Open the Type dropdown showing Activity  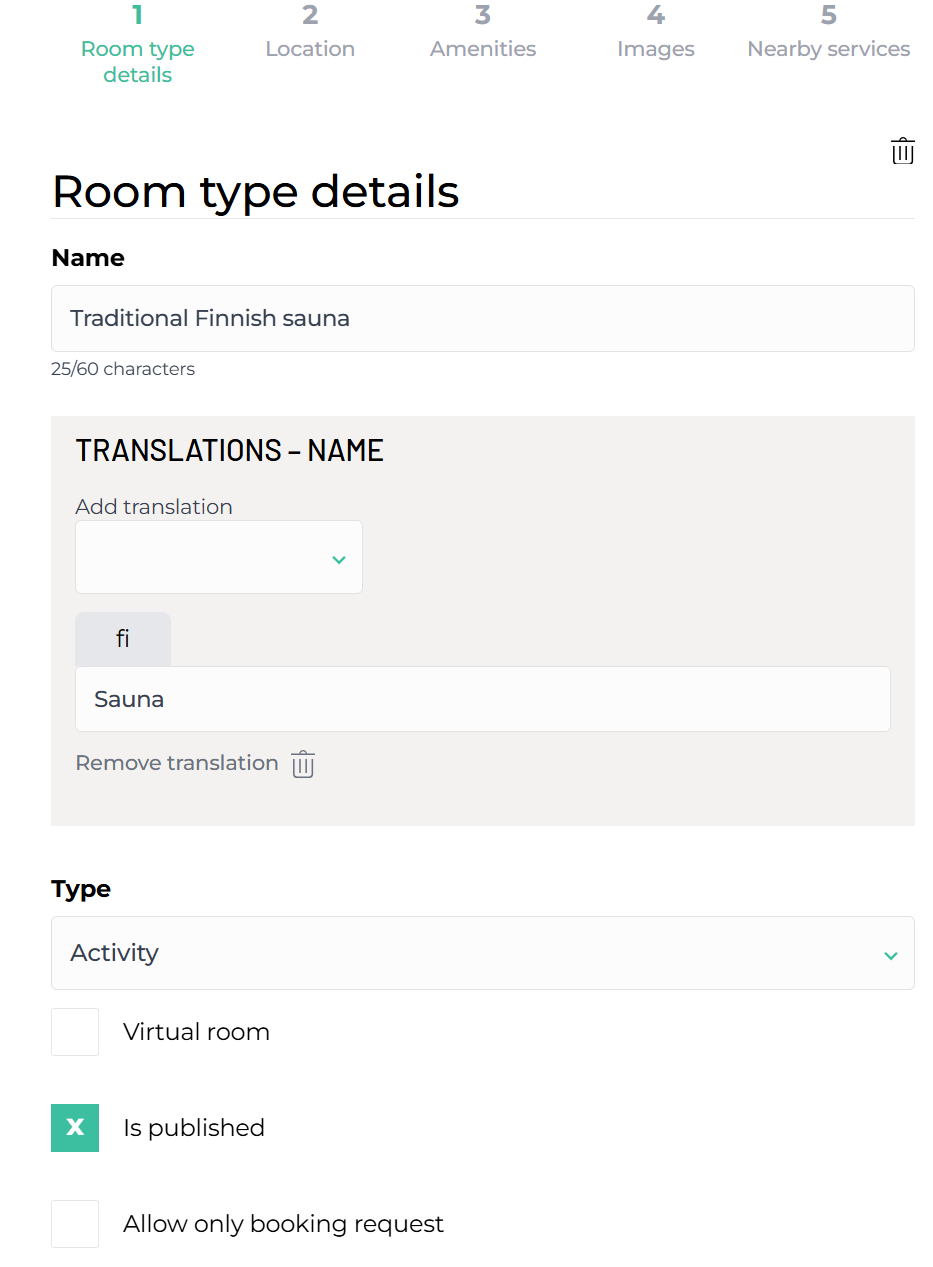(482, 953)
